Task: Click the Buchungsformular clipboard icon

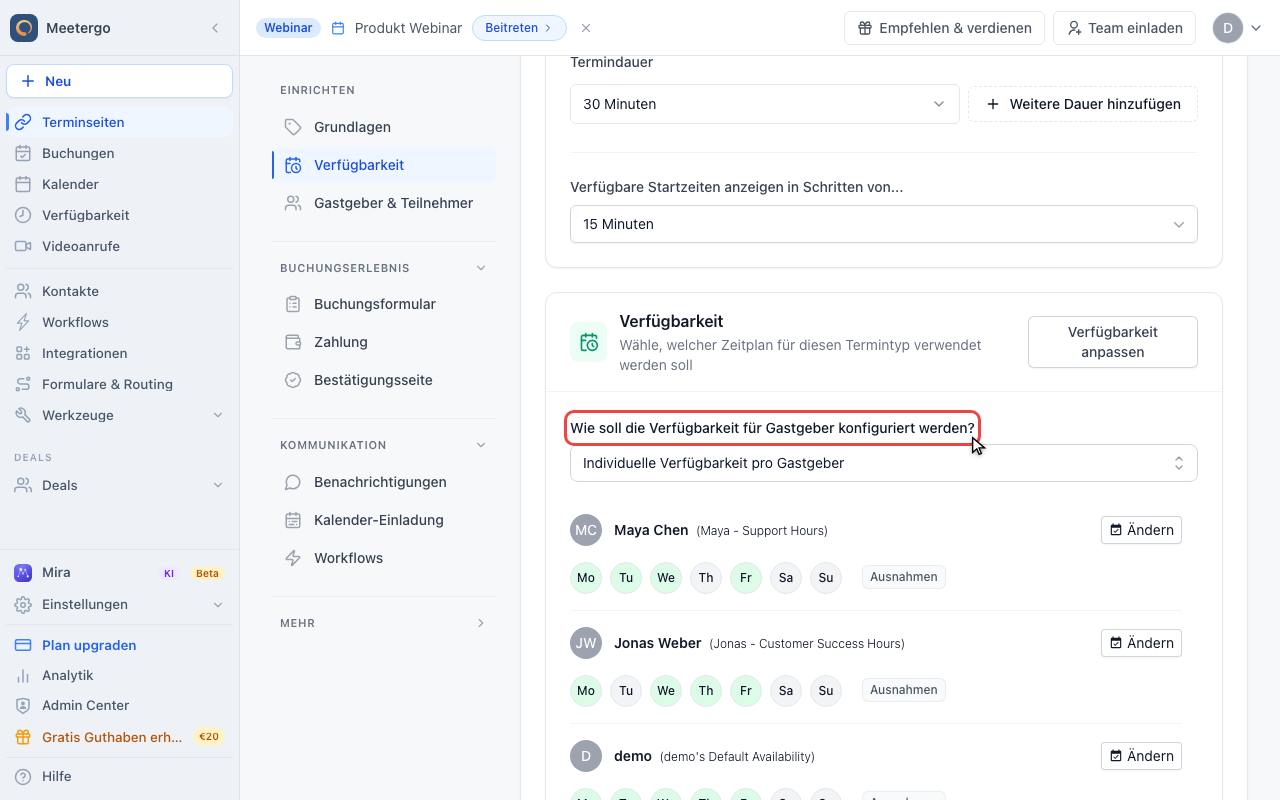Action: [293, 304]
